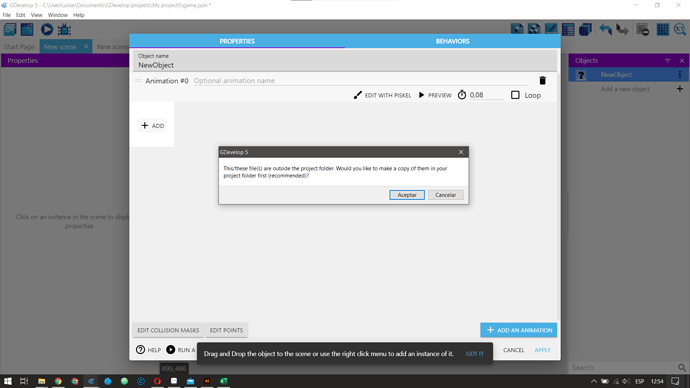The image size is (690, 388).
Task: Open the instances list toolbar icon
Action: coord(568,29)
